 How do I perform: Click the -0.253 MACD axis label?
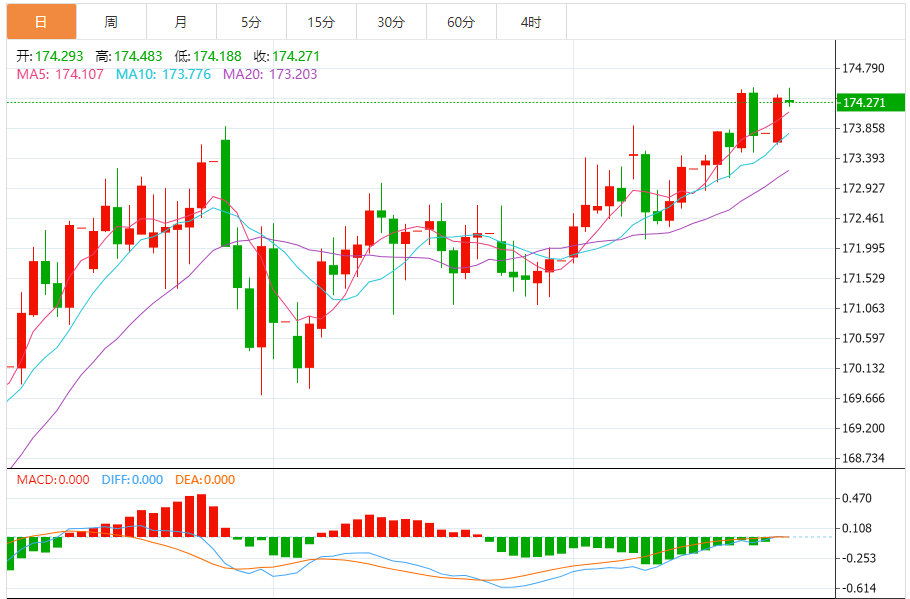pyautogui.click(x=857, y=558)
